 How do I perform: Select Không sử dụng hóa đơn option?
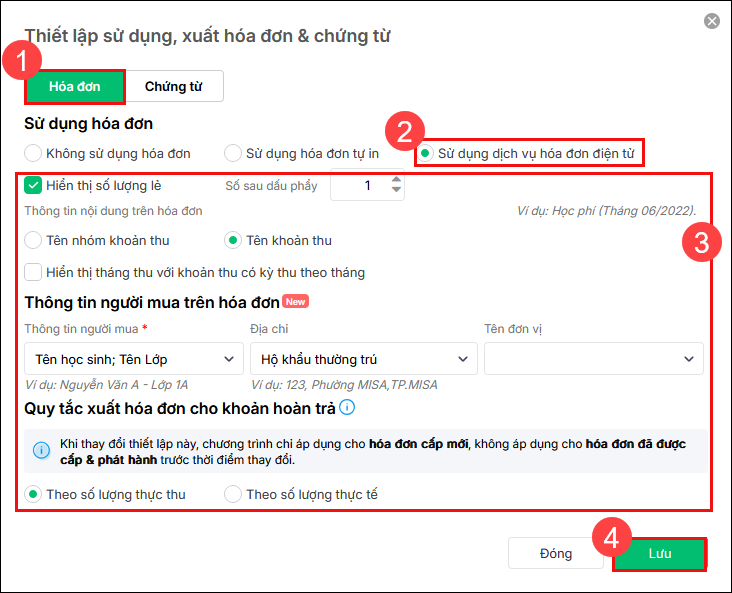(34, 153)
